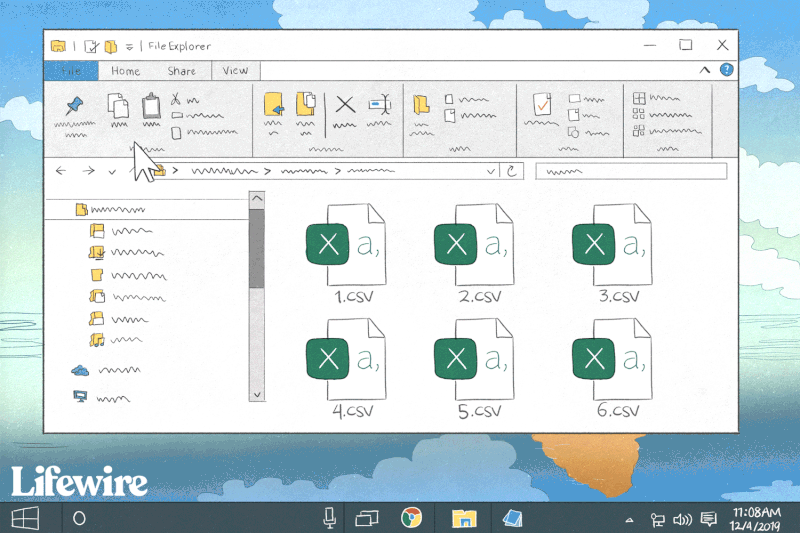Click the New folder icon

pos(421,105)
